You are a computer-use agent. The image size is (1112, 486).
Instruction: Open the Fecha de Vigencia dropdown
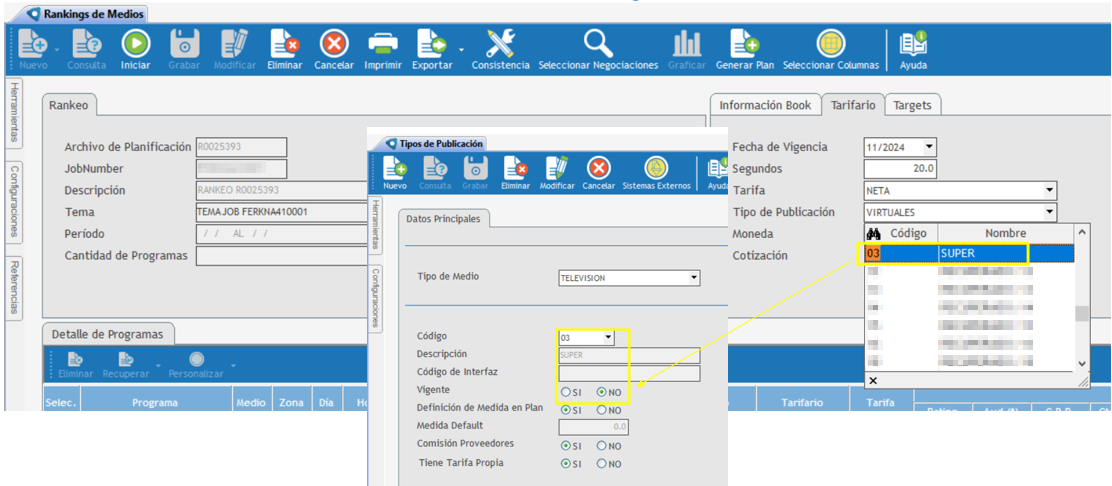click(x=929, y=147)
